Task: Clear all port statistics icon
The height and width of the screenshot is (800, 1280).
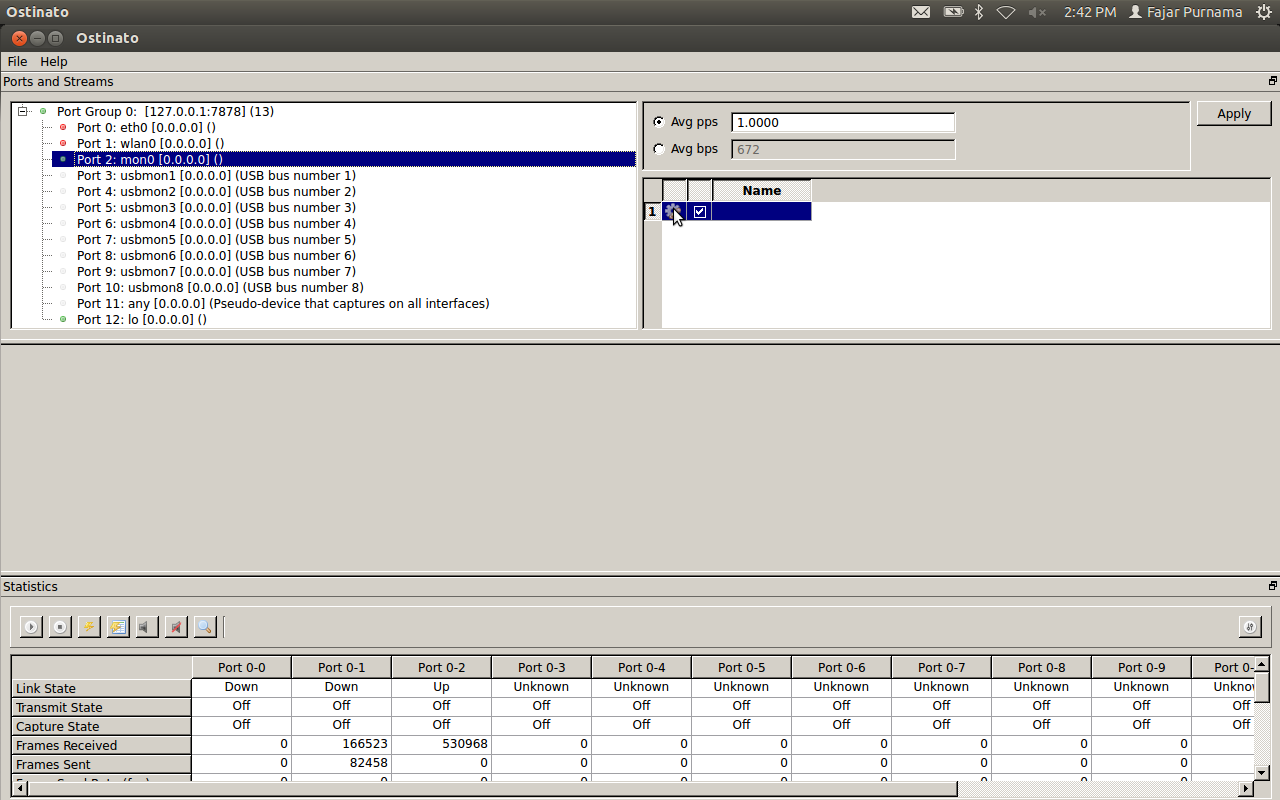Action: click(x=118, y=627)
